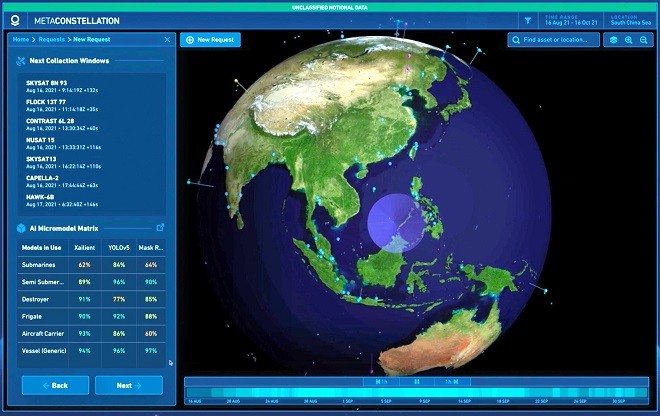Click the AI Micromodel Matrix cube icon
This screenshot has width=660, height=416.
point(21,228)
